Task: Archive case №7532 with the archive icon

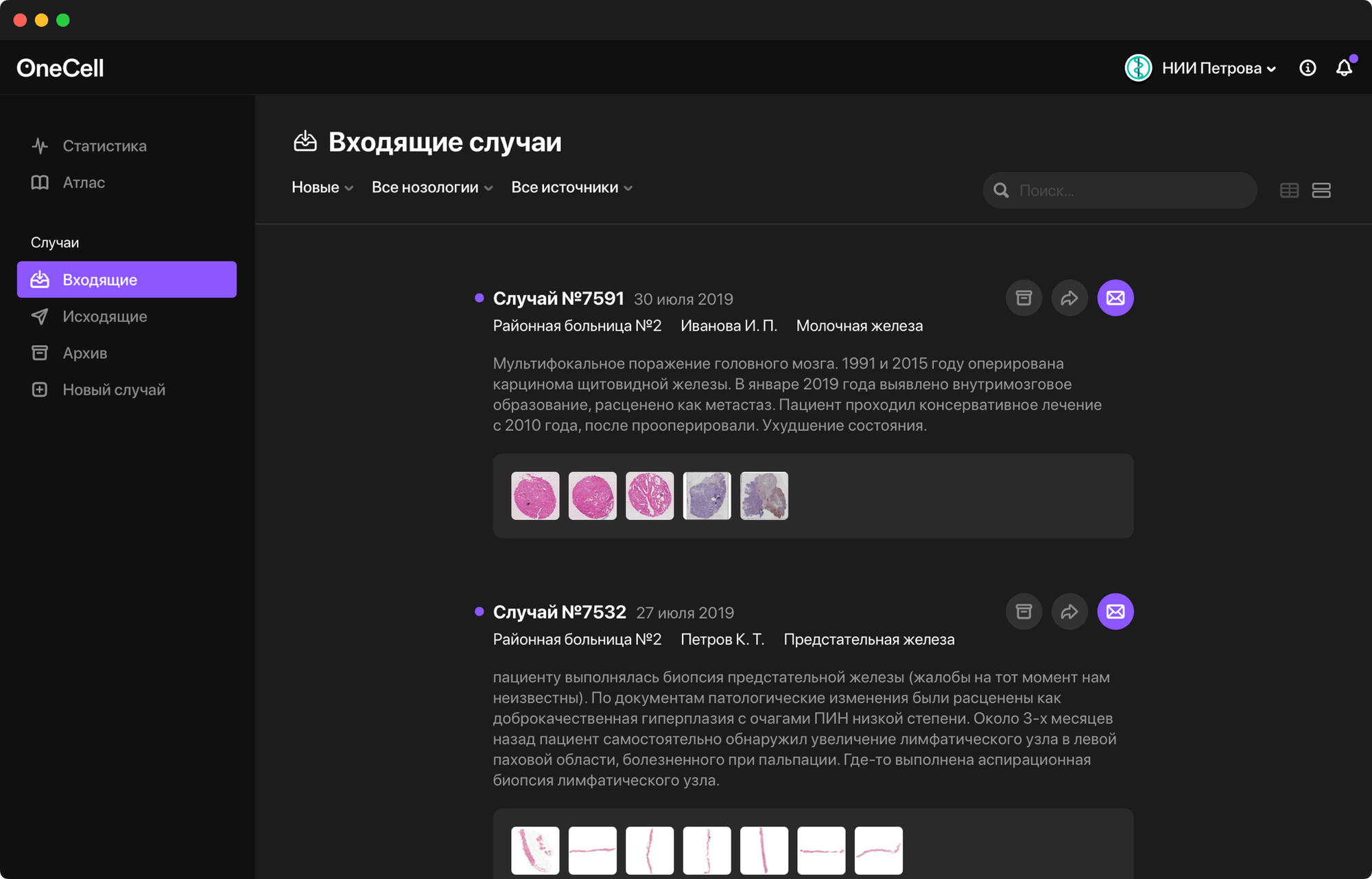Action: click(1024, 611)
